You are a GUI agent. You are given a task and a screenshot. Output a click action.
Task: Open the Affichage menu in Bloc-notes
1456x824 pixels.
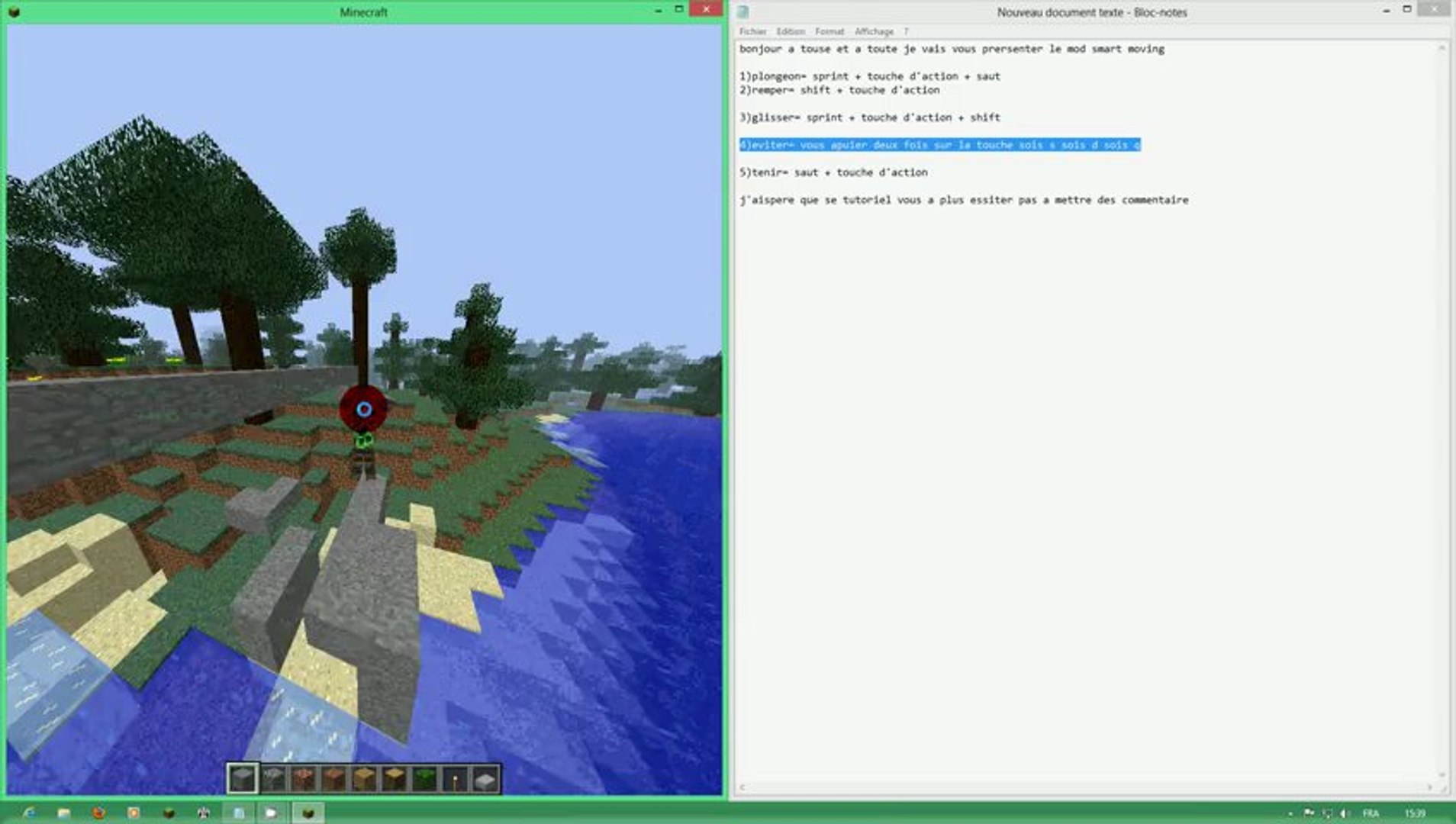874,31
